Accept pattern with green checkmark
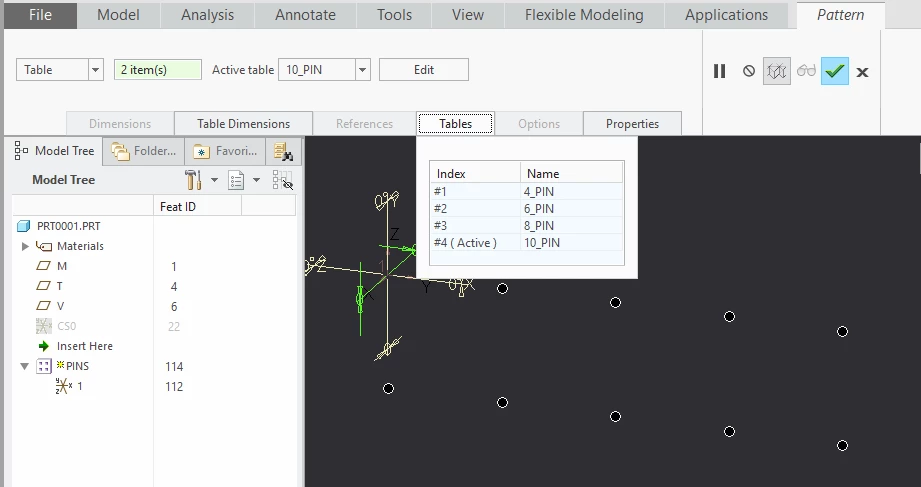 (x=835, y=72)
